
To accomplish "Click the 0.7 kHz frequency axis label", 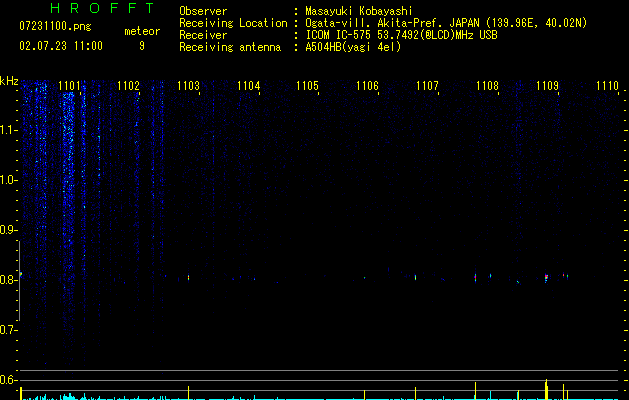I will click(x=8, y=330).
